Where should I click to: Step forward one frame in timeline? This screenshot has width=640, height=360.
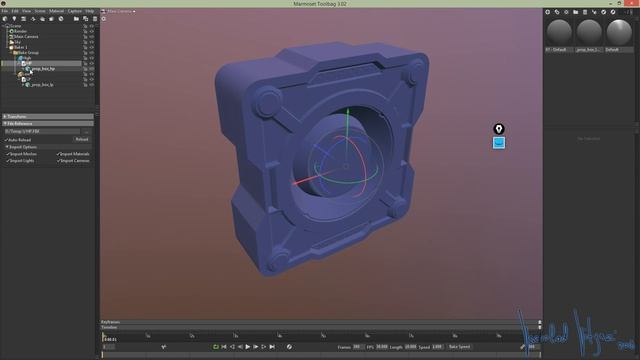[256, 347]
